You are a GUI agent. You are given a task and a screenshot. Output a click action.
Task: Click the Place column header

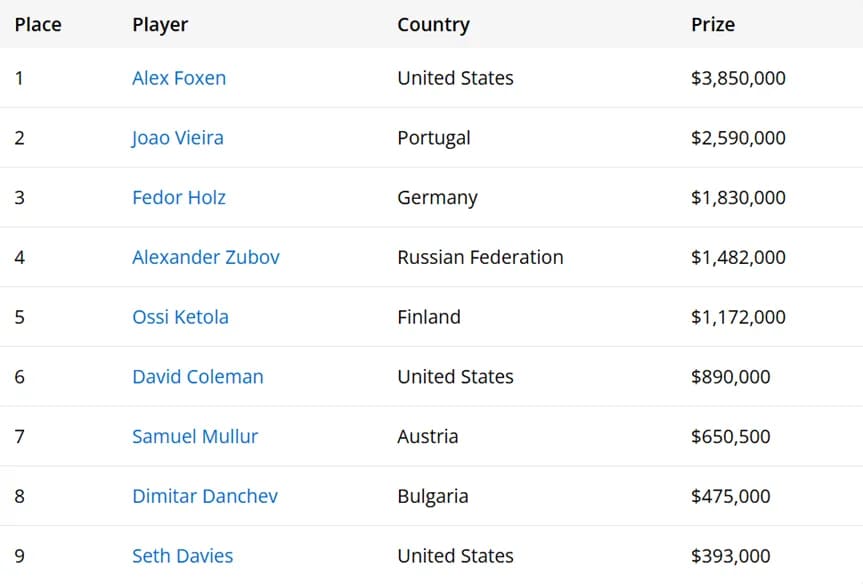38,24
